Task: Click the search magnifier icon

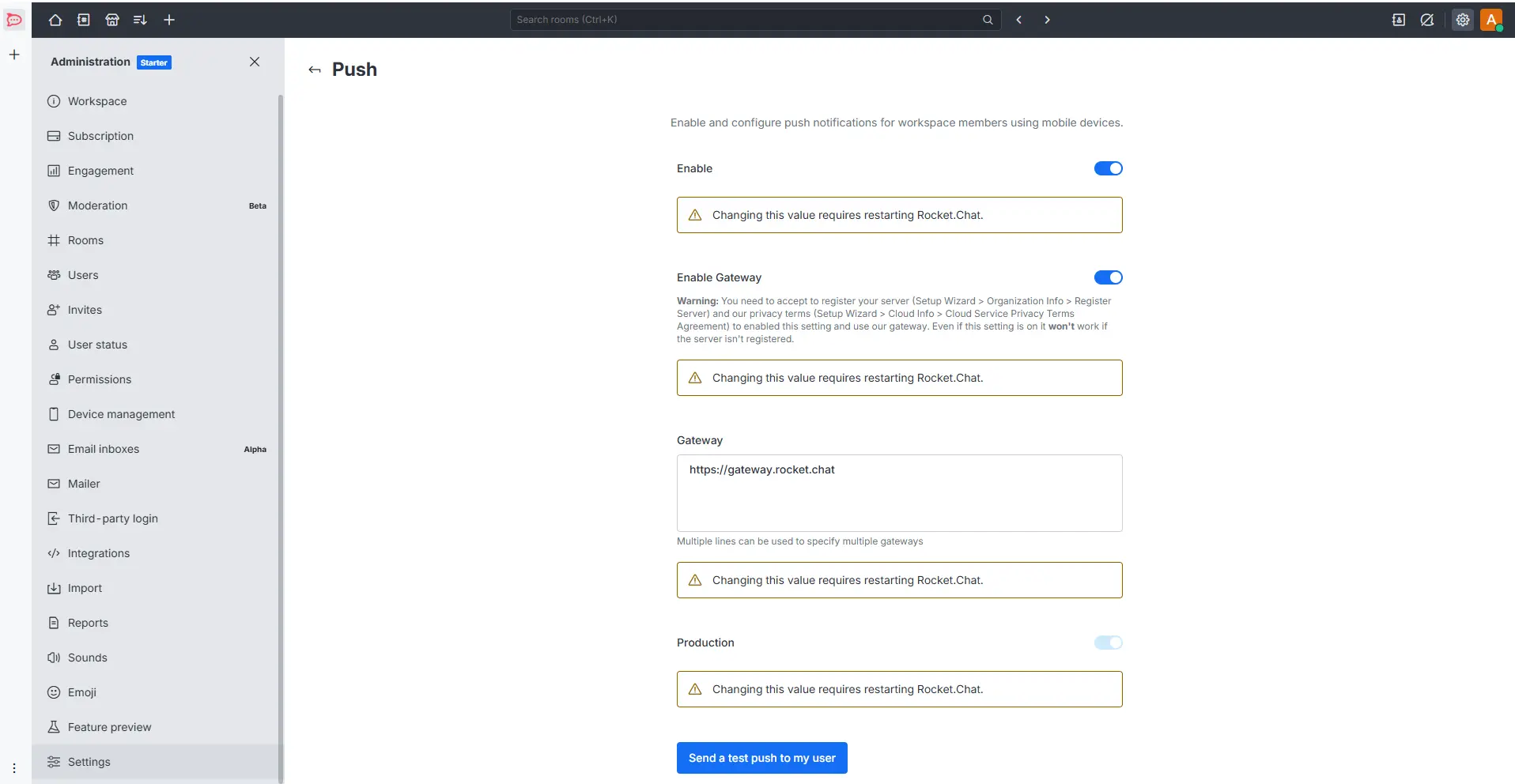Action: coord(988,20)
